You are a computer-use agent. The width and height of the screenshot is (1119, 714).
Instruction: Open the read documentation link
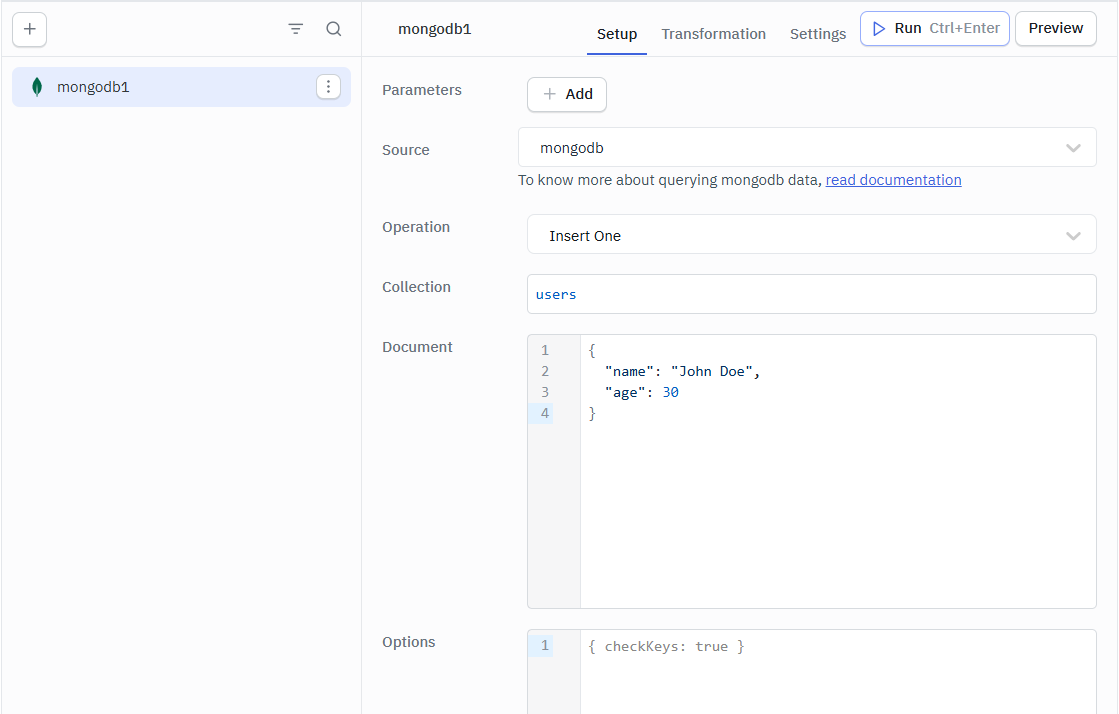coord(893,180)
